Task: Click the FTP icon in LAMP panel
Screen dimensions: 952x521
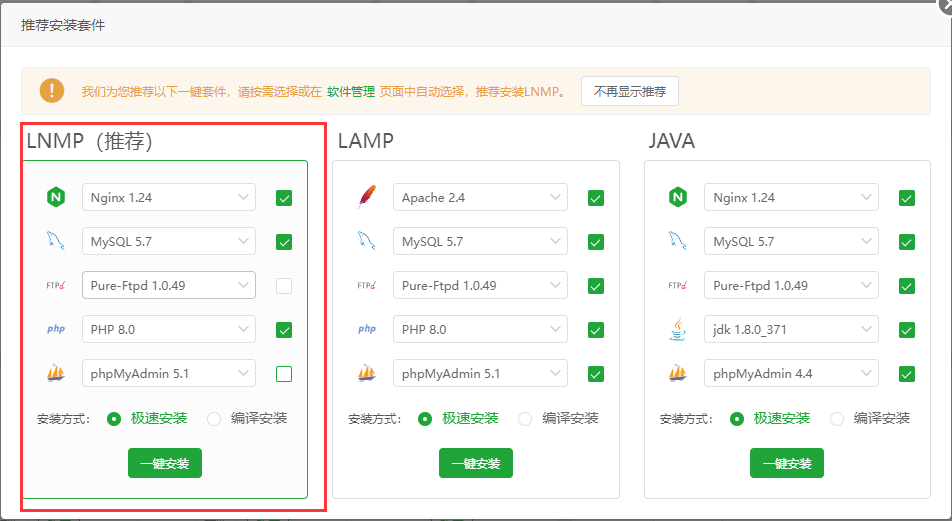Action: click(x=367, y=285)
